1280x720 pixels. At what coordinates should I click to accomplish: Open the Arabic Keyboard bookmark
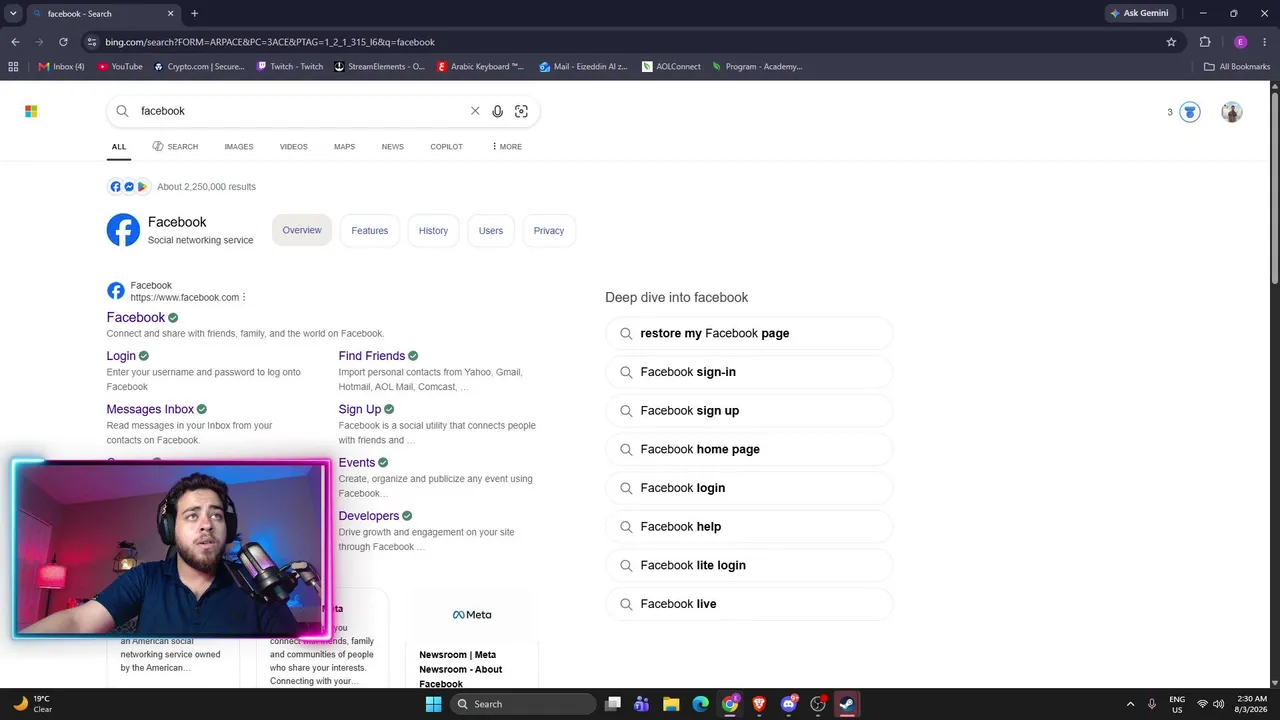coord(481,67)
